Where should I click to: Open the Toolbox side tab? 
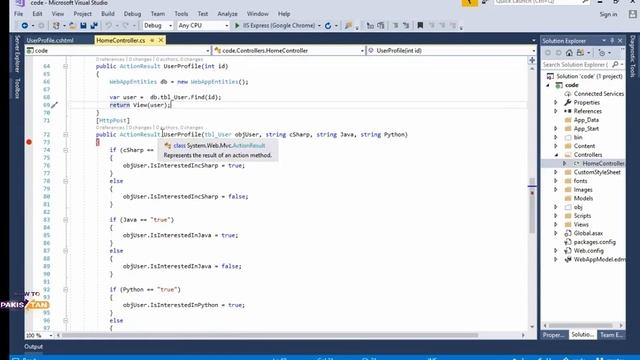pos(17,88)
